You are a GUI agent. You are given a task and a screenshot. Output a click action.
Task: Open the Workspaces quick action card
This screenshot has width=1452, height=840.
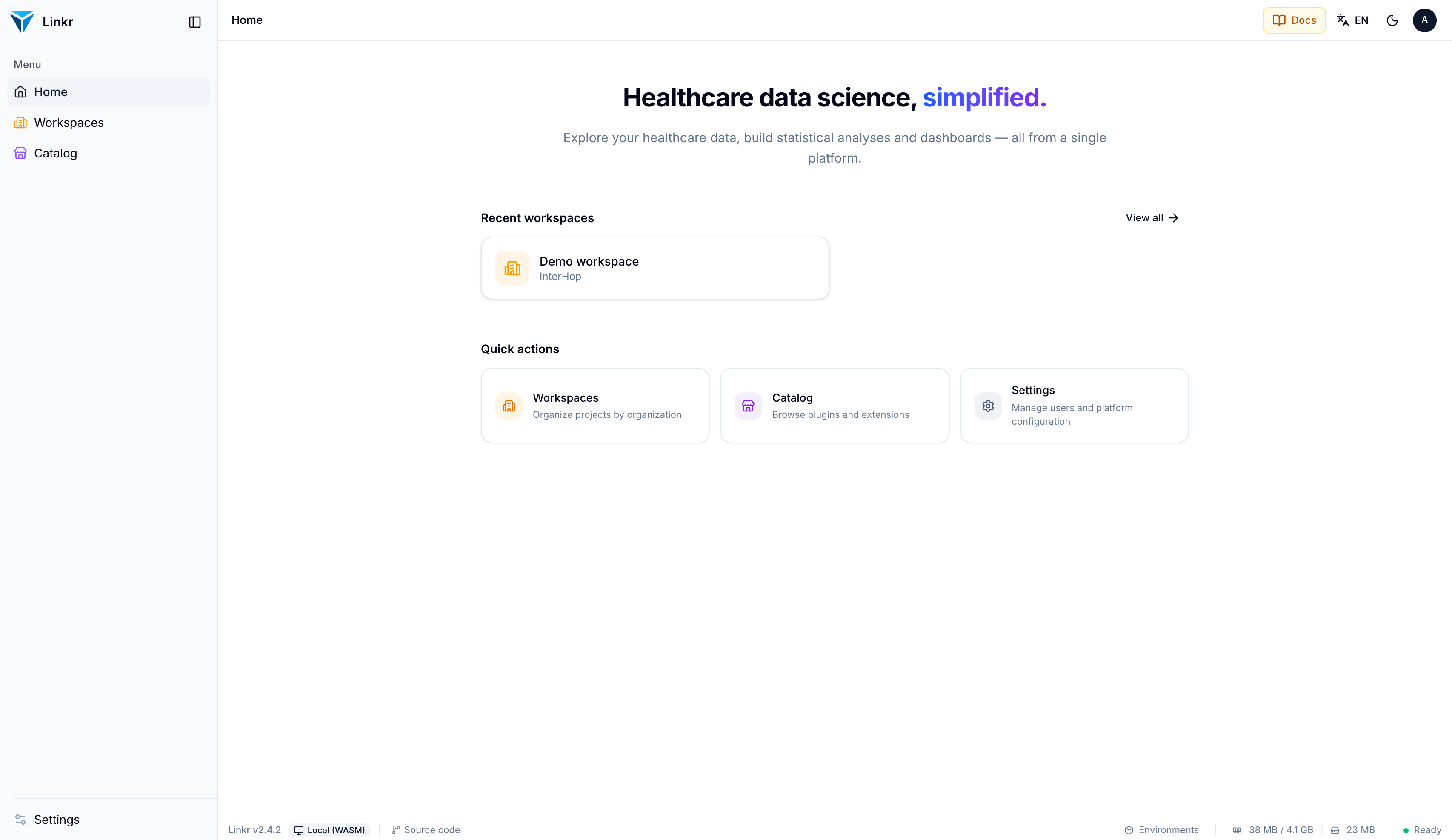595,405
